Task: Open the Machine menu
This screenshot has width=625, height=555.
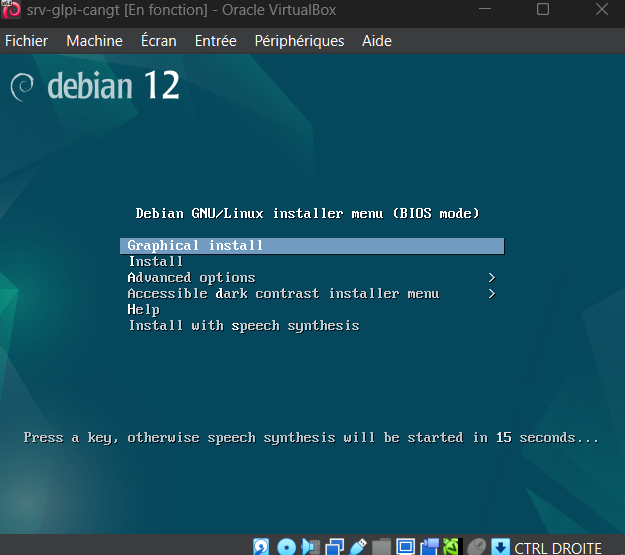Action: click(x=94, y=41)
